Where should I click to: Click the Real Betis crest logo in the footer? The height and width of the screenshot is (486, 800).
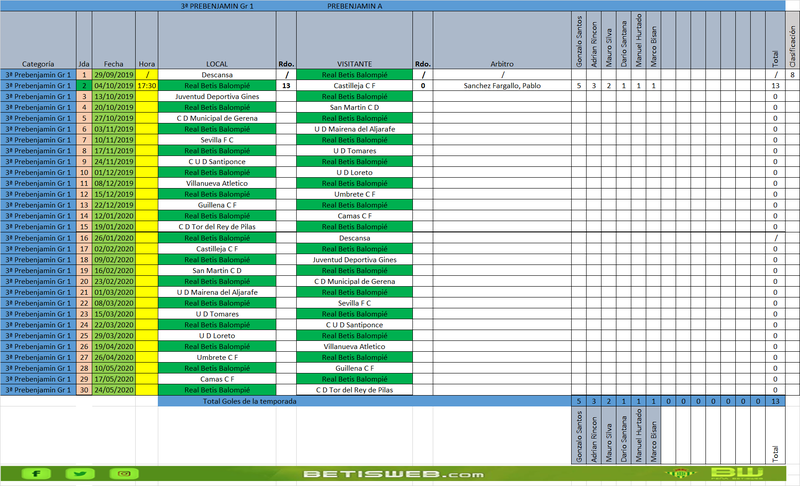pos(680,474)
